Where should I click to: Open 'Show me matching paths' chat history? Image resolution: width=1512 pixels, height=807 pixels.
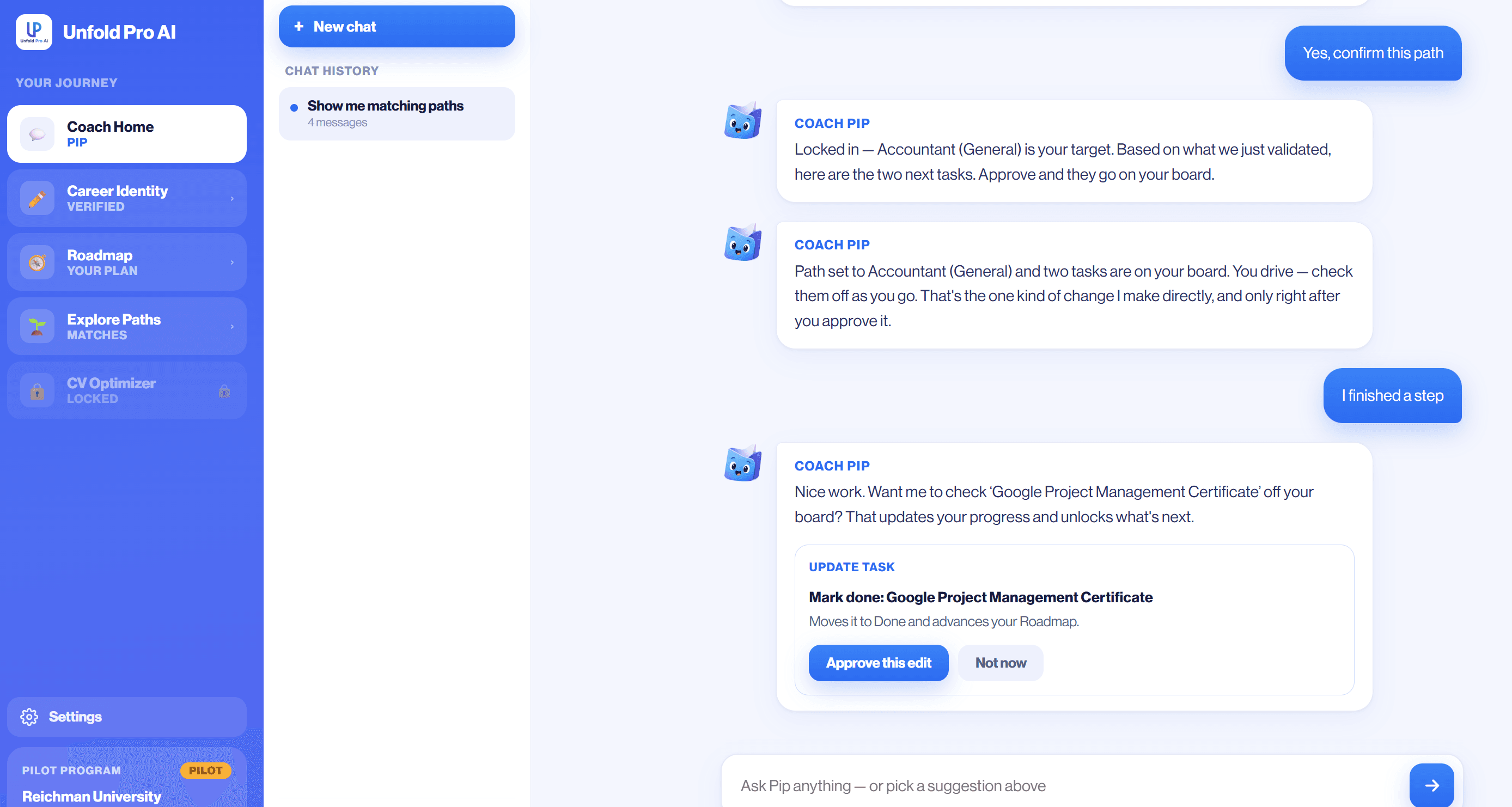397,114
